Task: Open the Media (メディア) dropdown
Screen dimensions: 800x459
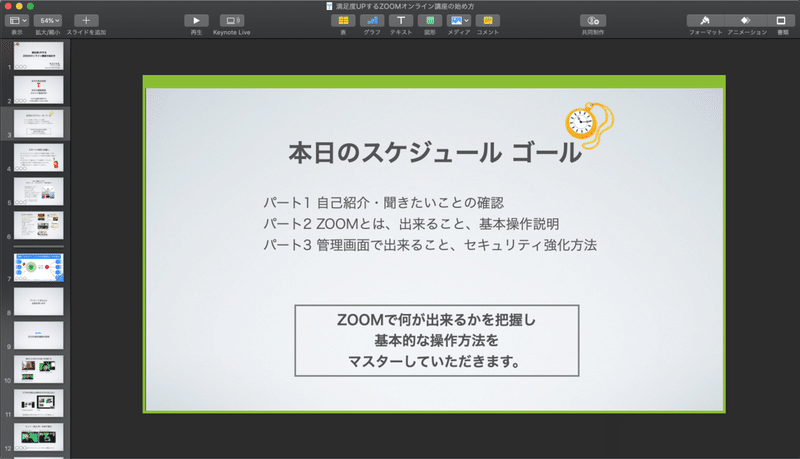Action: [459, 20]
